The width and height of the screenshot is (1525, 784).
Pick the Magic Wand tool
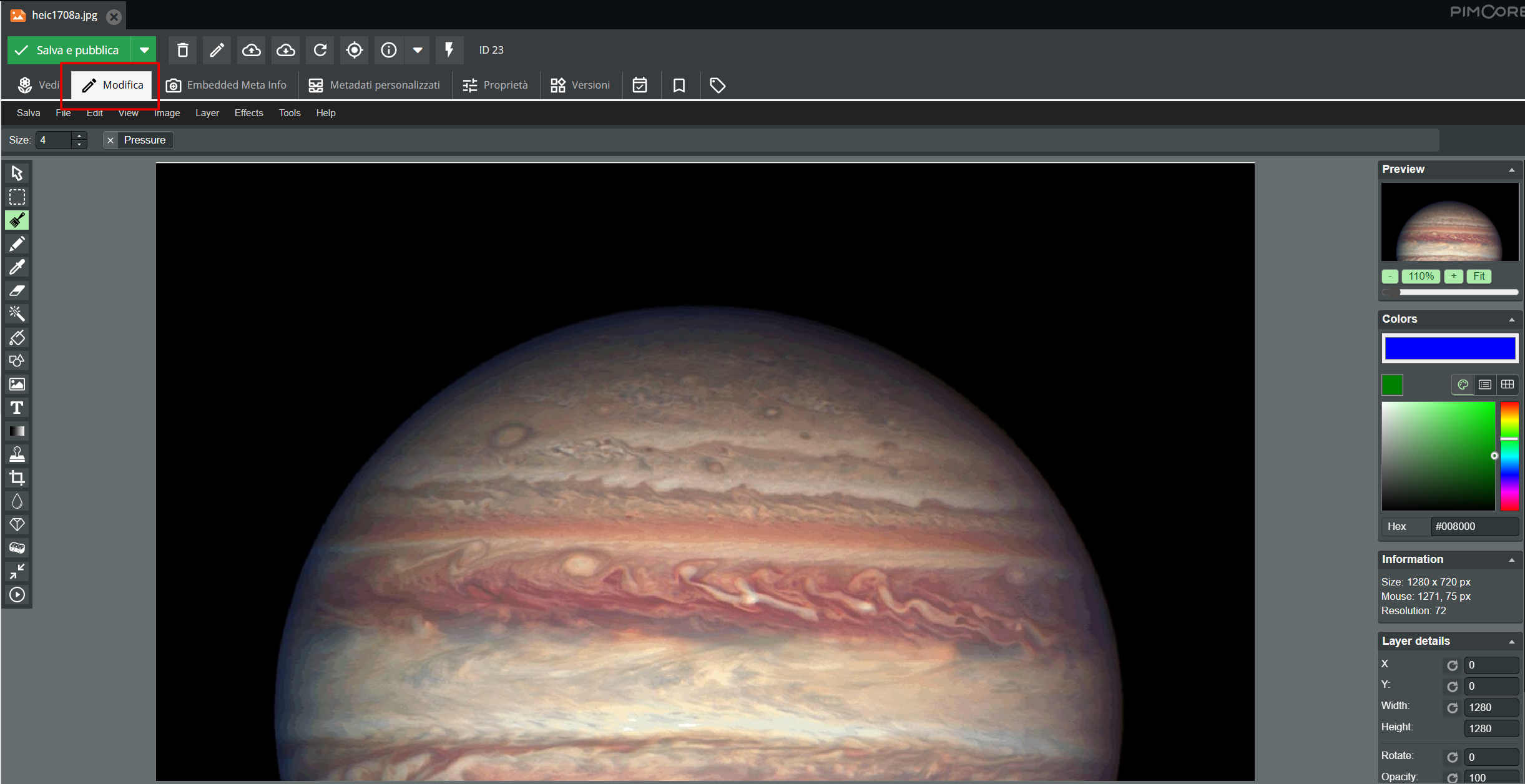click(17, 314)
